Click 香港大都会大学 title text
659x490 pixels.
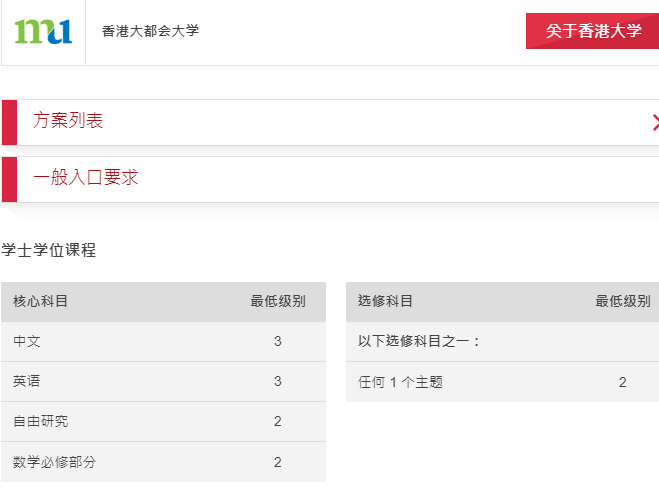150,31
